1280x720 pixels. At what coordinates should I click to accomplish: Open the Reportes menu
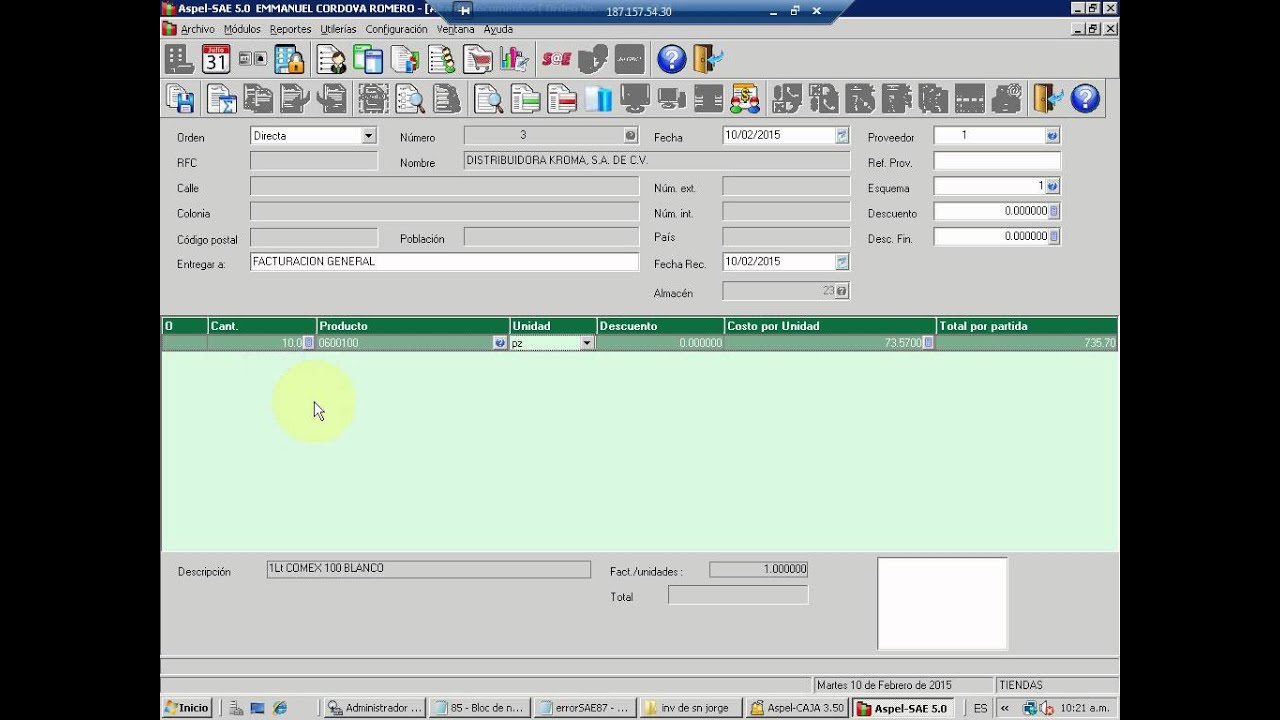pos(290,29)
